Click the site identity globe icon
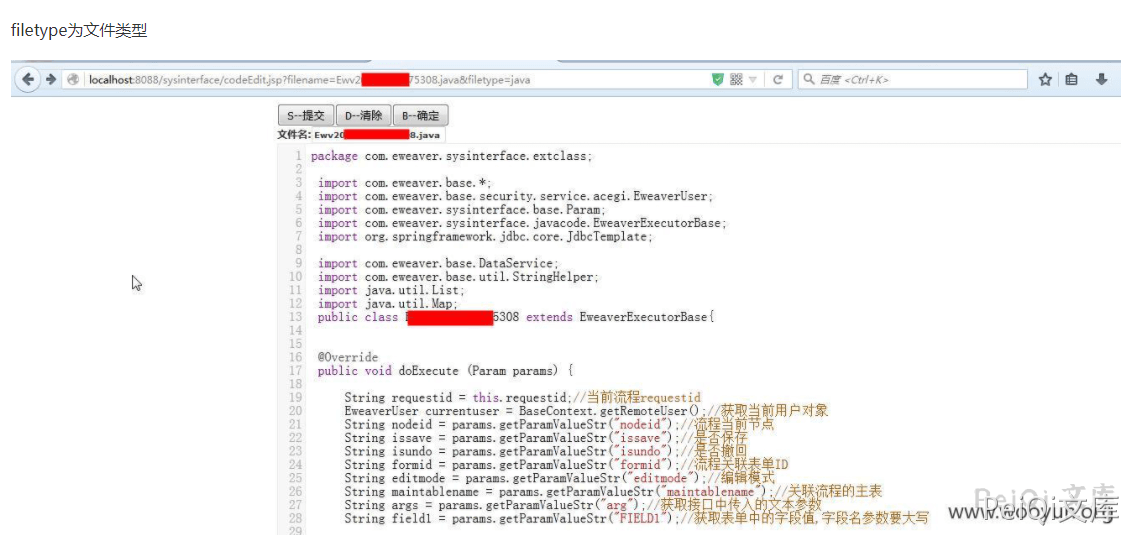The image size is (1128, 535). 73,80
